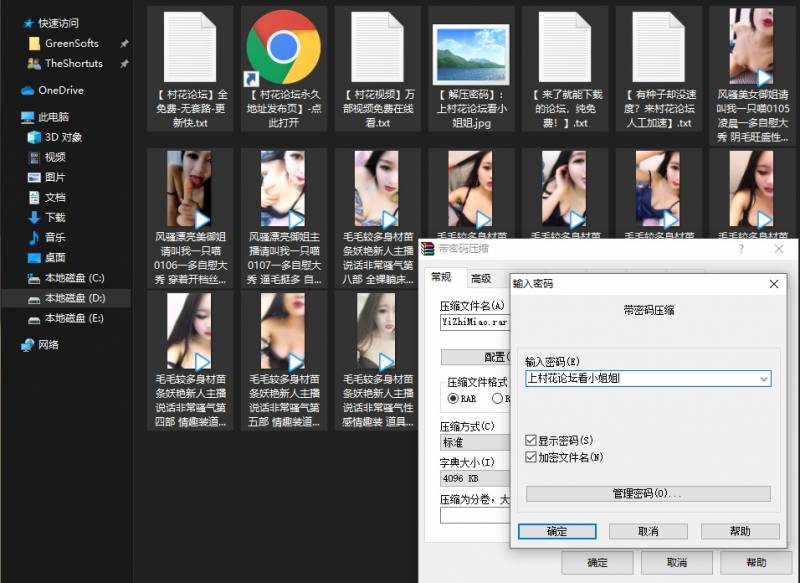Switch to the 常规 tab
The height and width of the screenshot is (583, 800).
click(x=441, y=278)
